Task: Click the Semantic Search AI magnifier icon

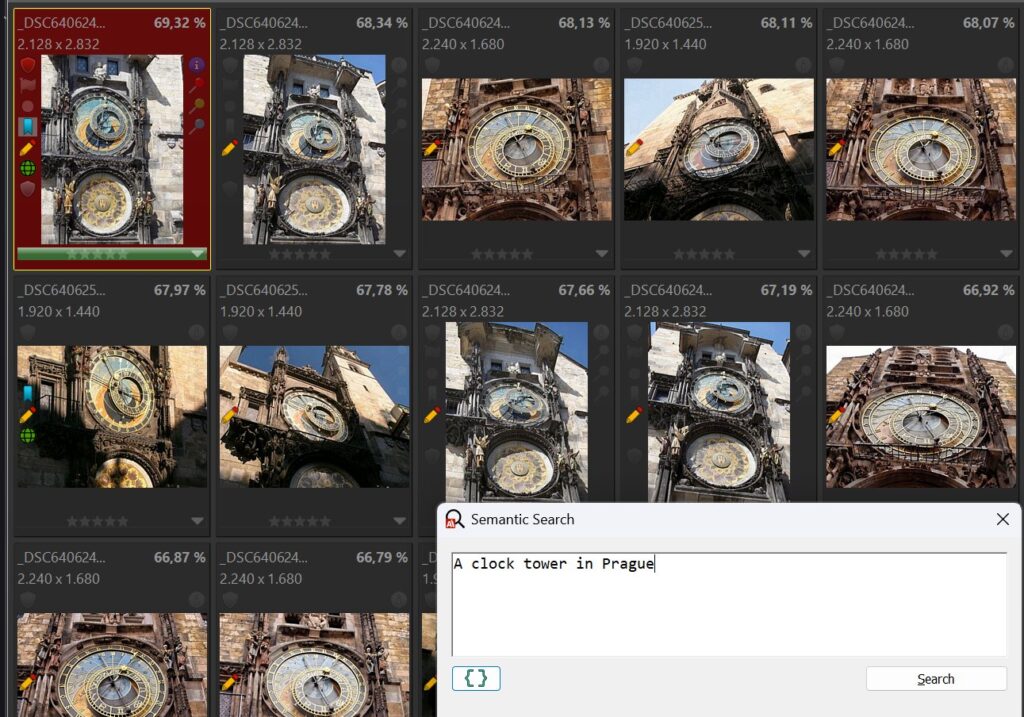Action: coord(454,520)
